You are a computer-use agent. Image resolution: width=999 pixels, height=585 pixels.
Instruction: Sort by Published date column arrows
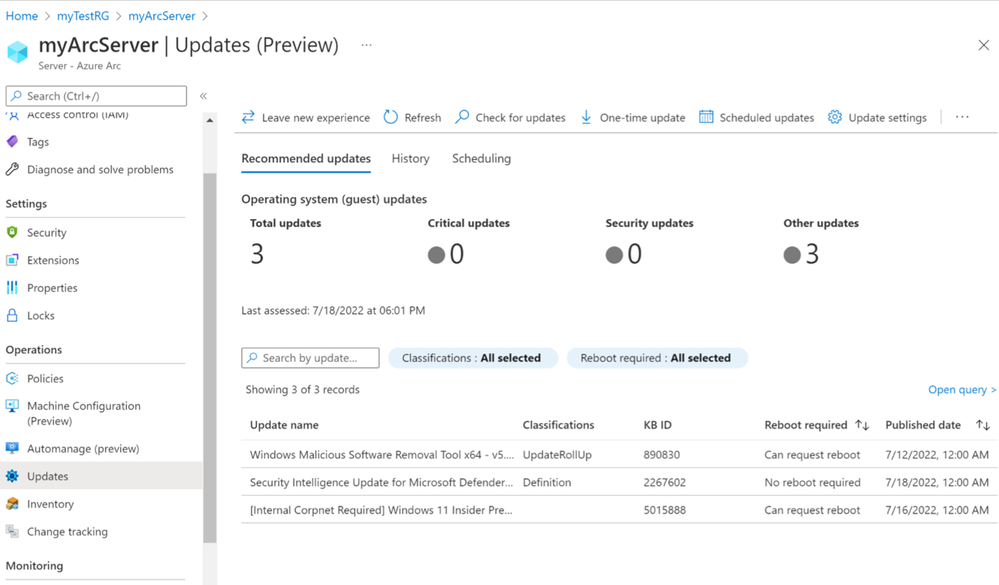(983, 425)
